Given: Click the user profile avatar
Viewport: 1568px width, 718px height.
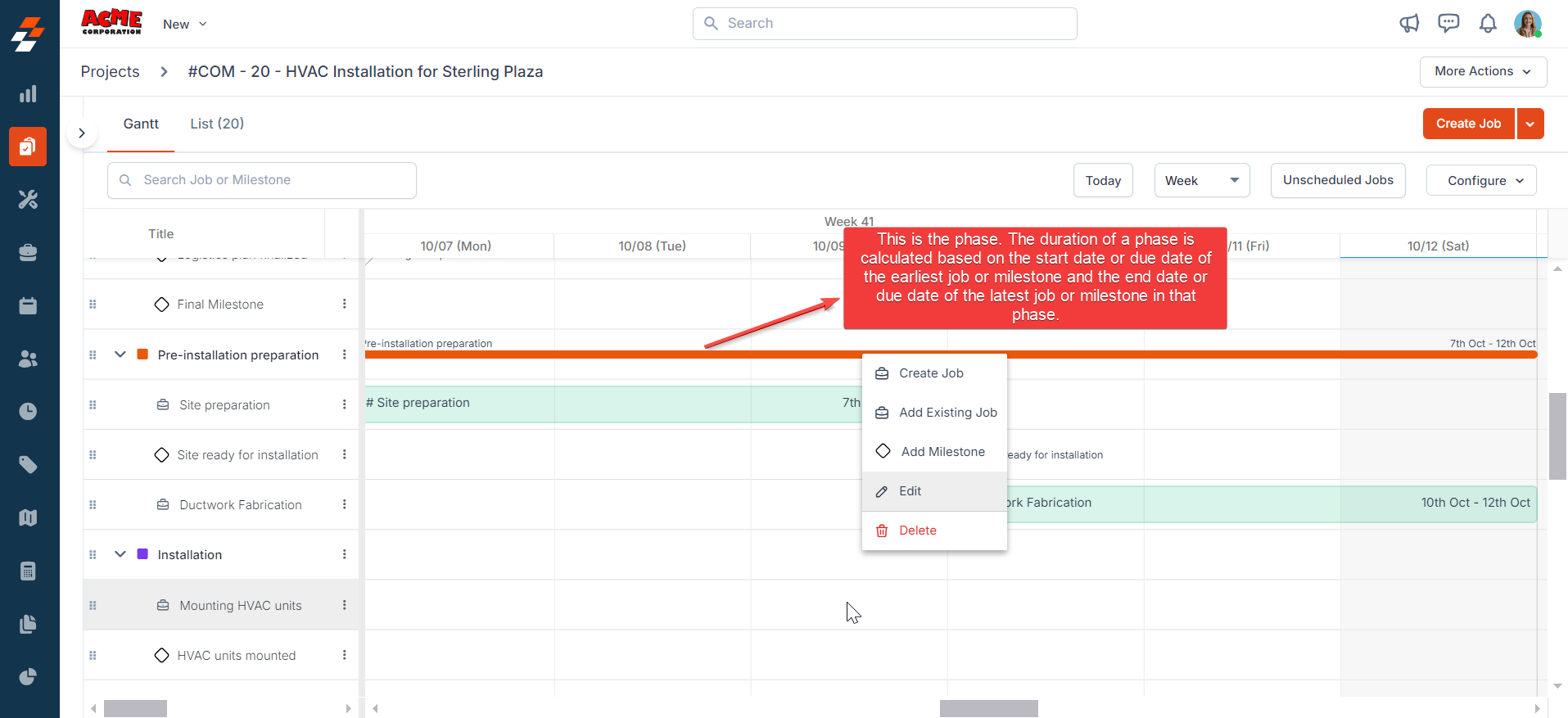Looking at the screenshot, I should pyautogui.click(x=1527, y=24).
